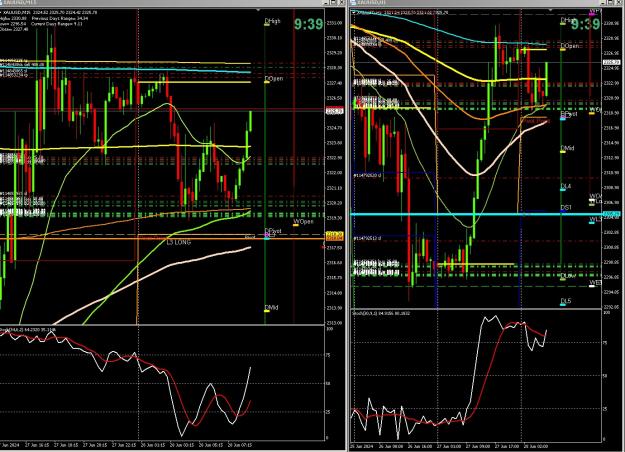Viewport: 625px width, 452px height.
Task: Select the DLow label in right chart
Action: (568, 275)
